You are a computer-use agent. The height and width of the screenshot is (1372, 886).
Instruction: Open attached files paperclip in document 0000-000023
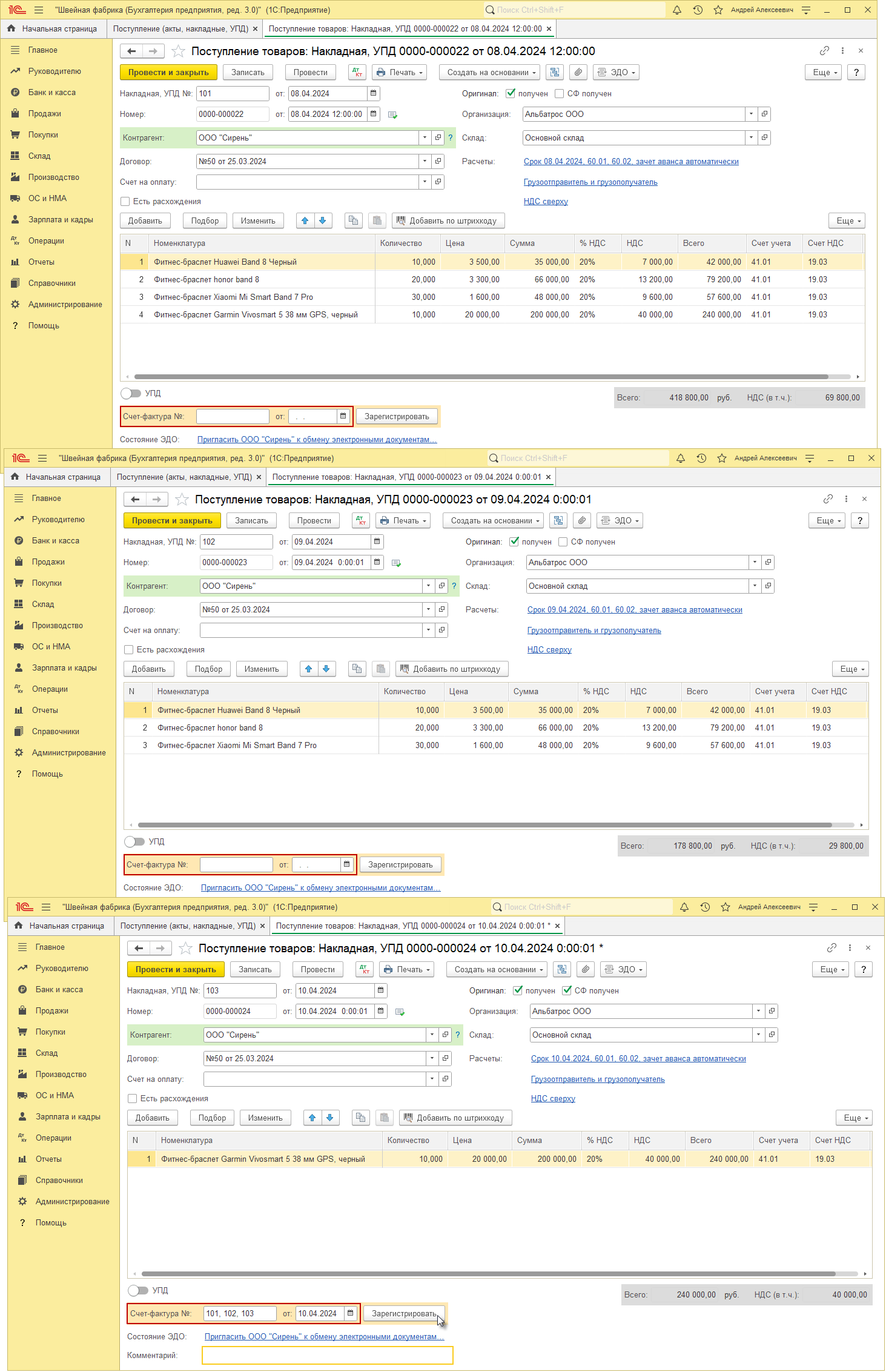(583, 520)
